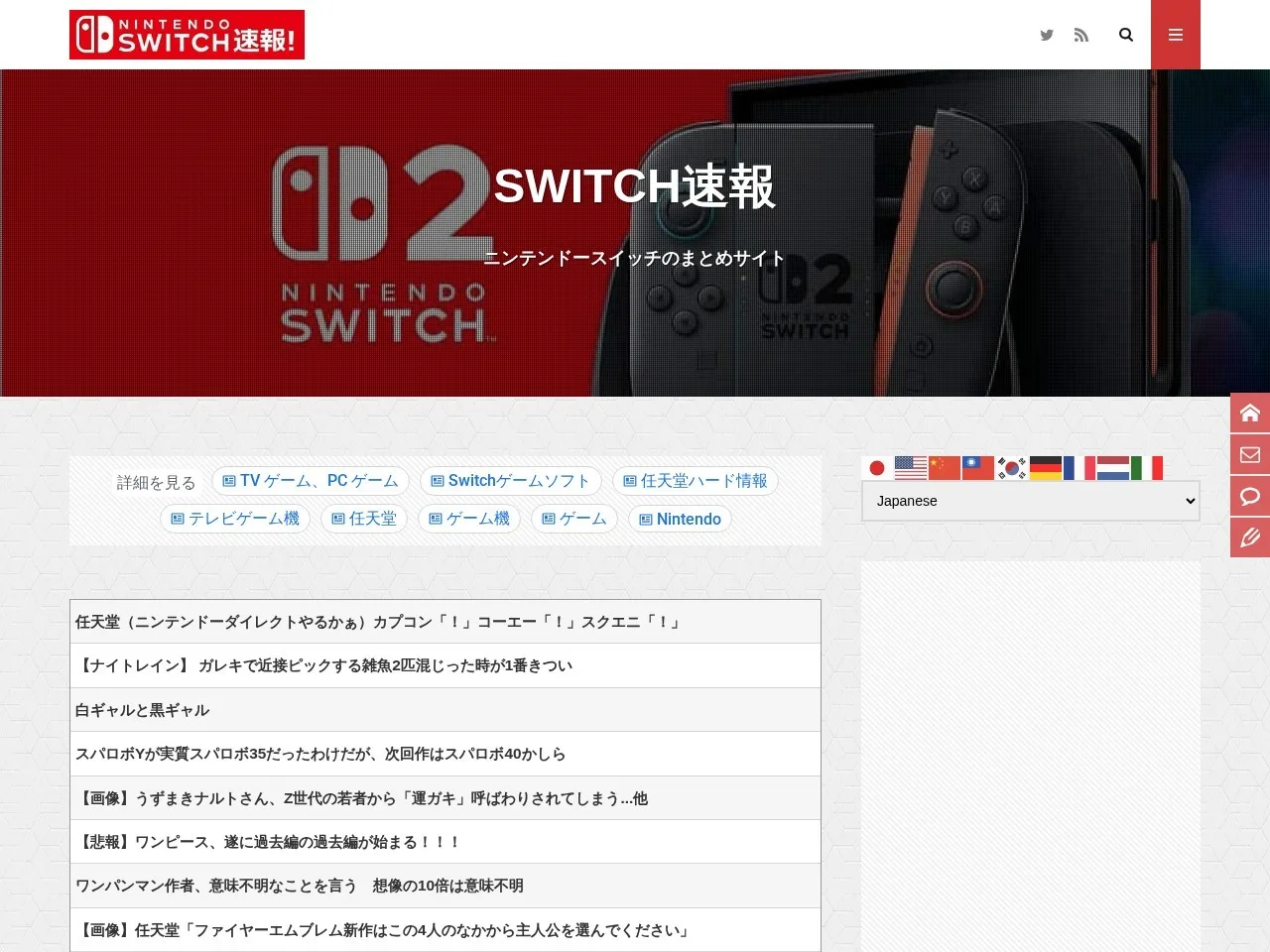Click the SWITCH速報 hero title
The image size is (1270, 952).
coord(634,186)
